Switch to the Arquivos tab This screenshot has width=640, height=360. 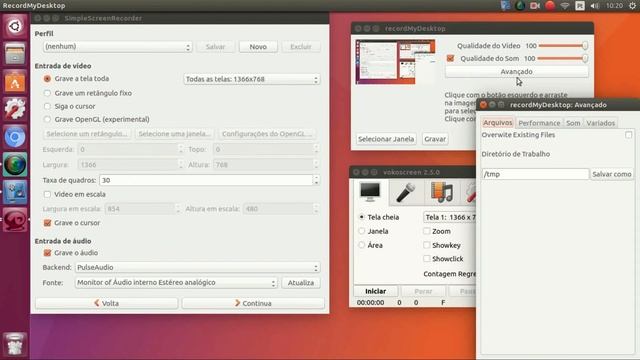click(x=498, y=122)
